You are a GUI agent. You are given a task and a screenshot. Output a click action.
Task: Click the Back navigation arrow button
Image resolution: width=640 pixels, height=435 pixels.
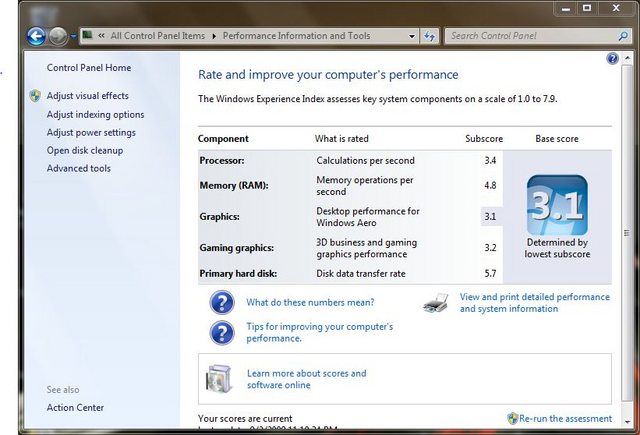(36, 36)
